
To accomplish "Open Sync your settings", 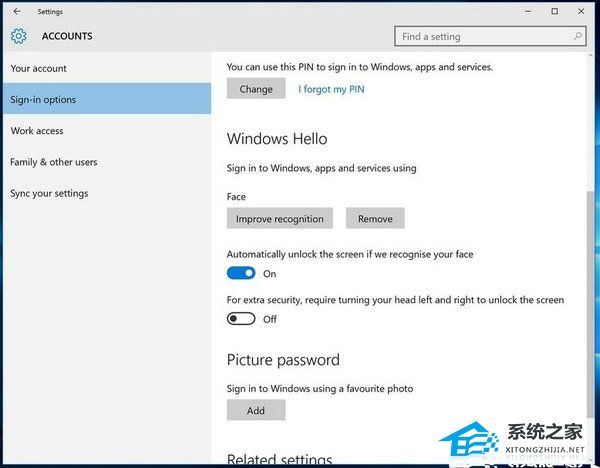I will point(49,193).
